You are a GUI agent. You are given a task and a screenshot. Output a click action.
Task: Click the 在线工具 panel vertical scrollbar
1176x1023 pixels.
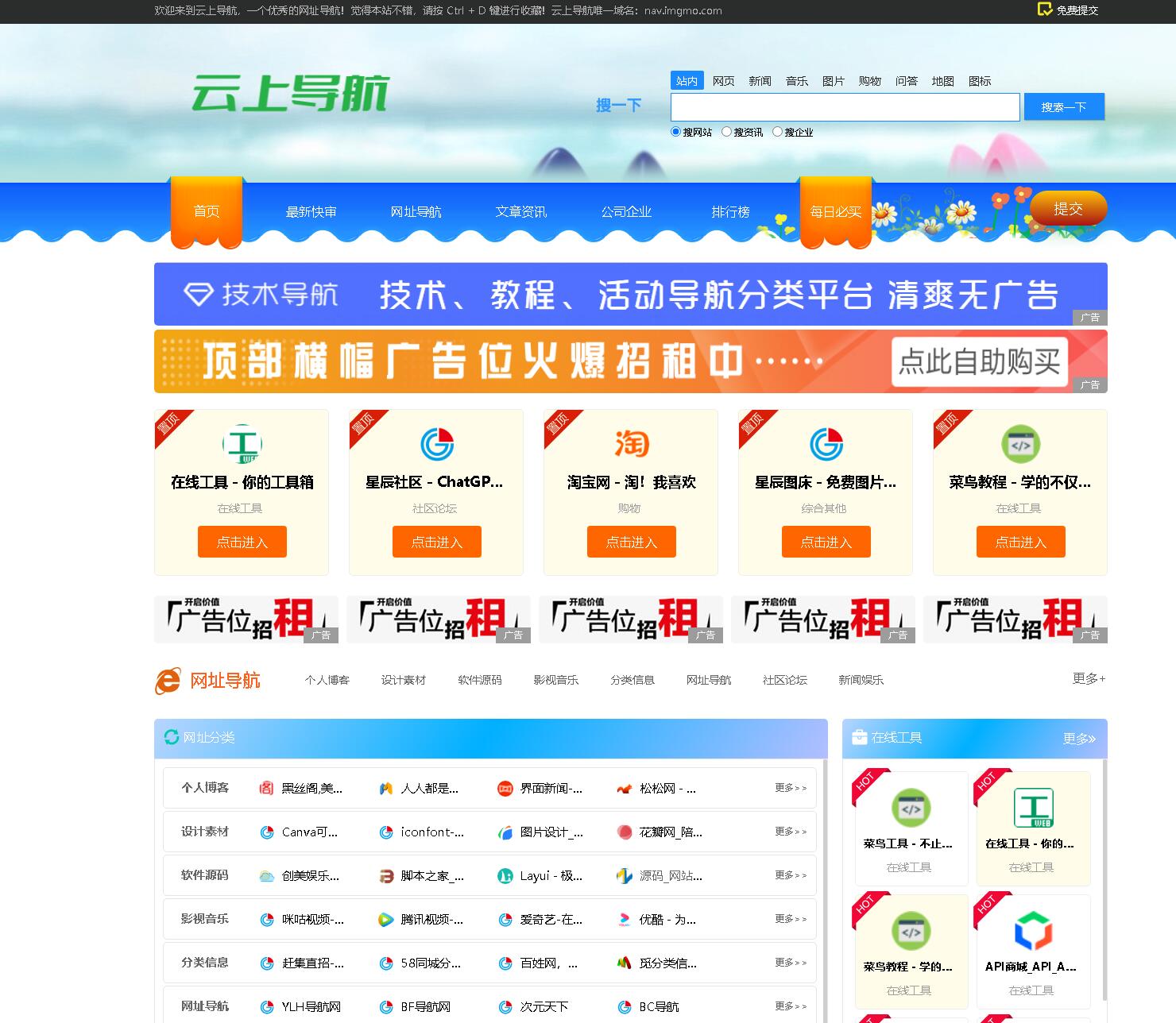click(x=1104, y=882)
